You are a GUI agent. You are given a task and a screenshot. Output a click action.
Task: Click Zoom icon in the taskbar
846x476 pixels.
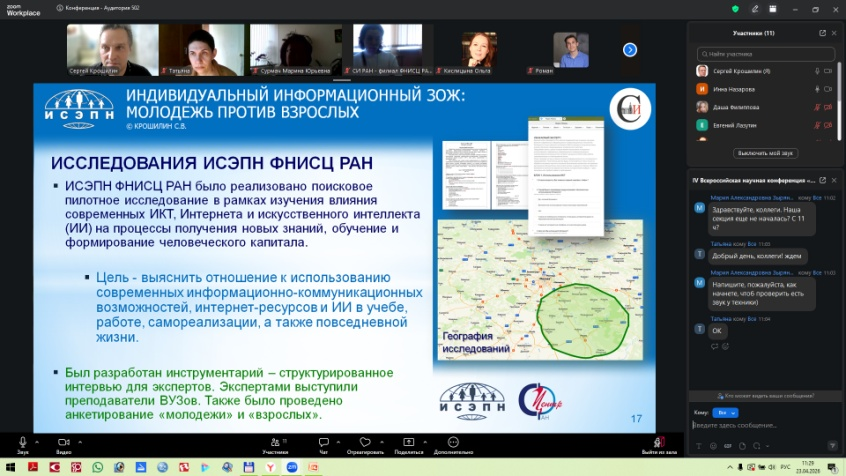pos(292,467)
